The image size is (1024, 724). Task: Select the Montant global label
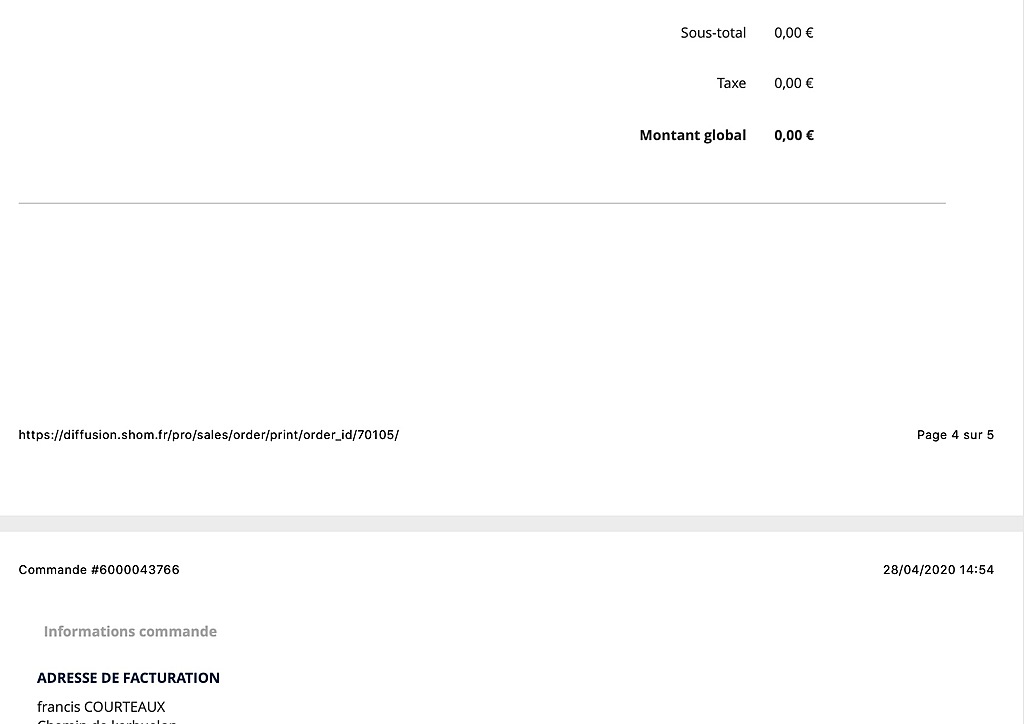[692, 135]
